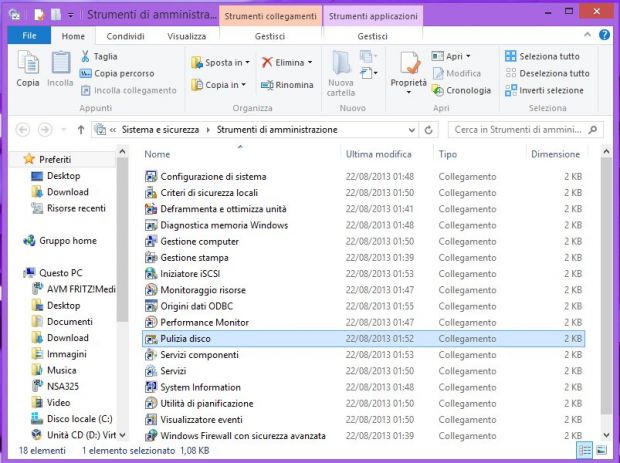Click the Refresh button
This screenshot has height=463, width=620.
point(428,130)
